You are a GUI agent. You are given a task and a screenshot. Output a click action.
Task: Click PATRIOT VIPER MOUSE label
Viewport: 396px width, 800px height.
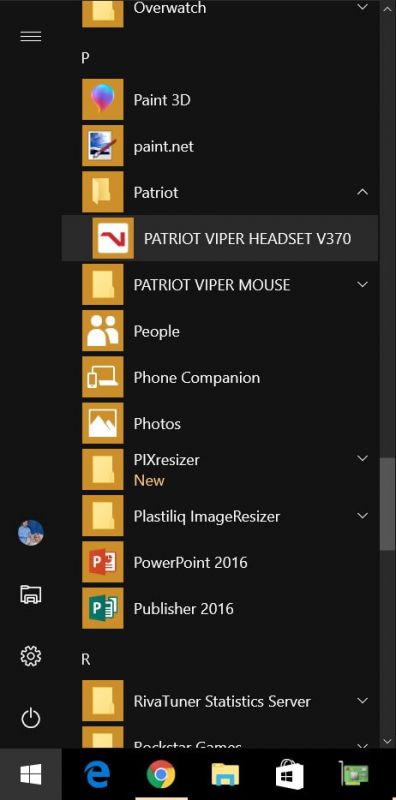pyautogui.click(x=212, y=285)
